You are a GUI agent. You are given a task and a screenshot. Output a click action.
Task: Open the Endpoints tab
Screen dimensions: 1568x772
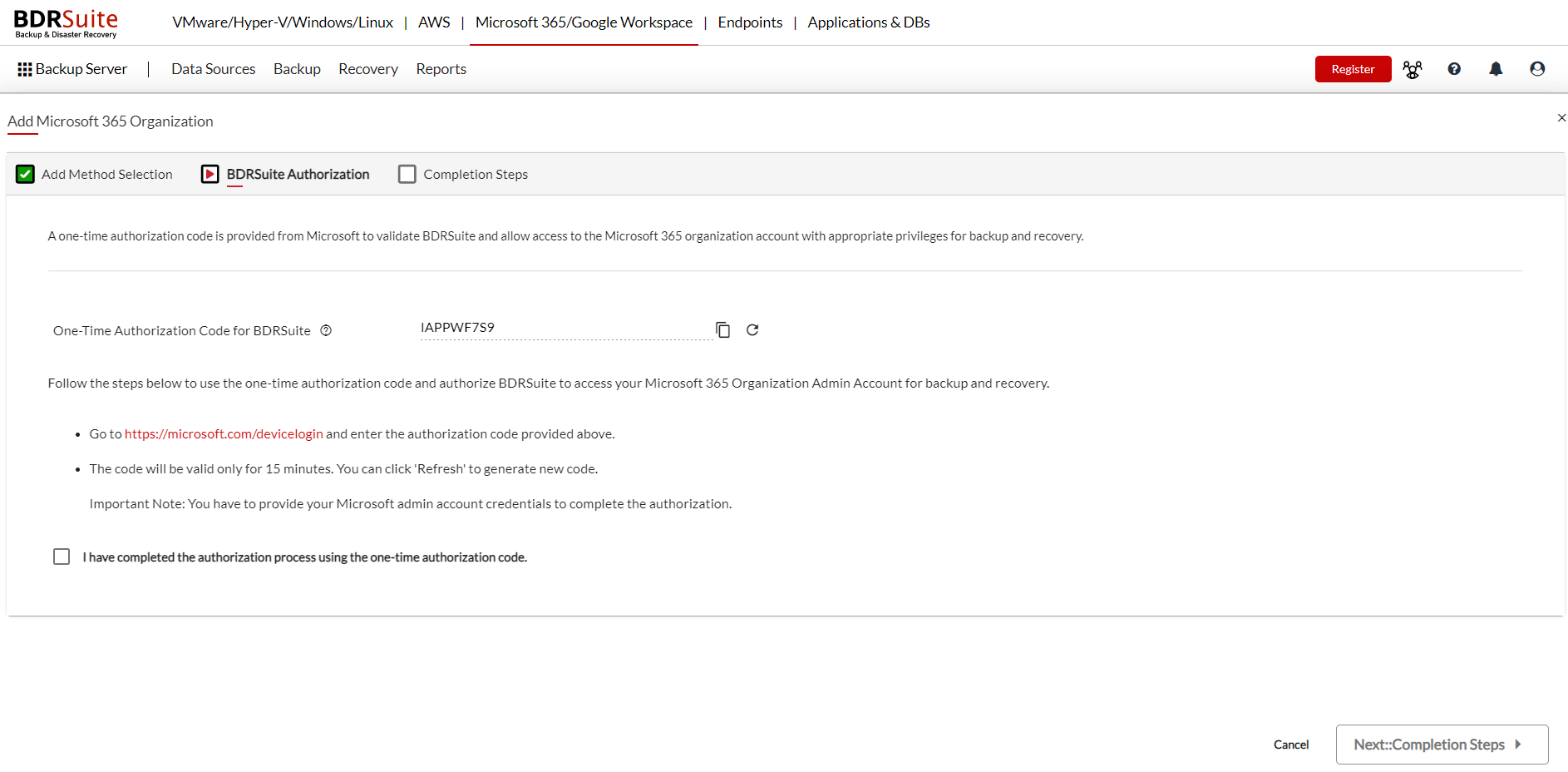pos(750,22)
